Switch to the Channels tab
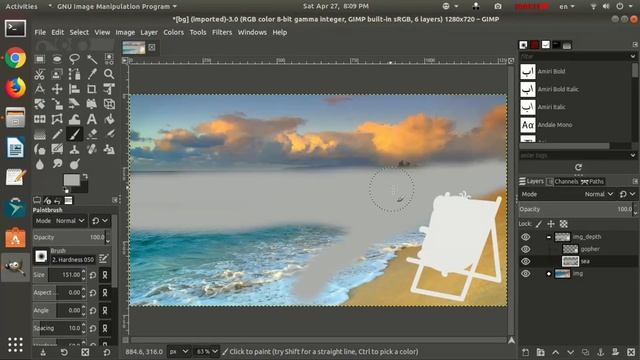The height and width of the screenshot is (360, 640). pos(562,182)
